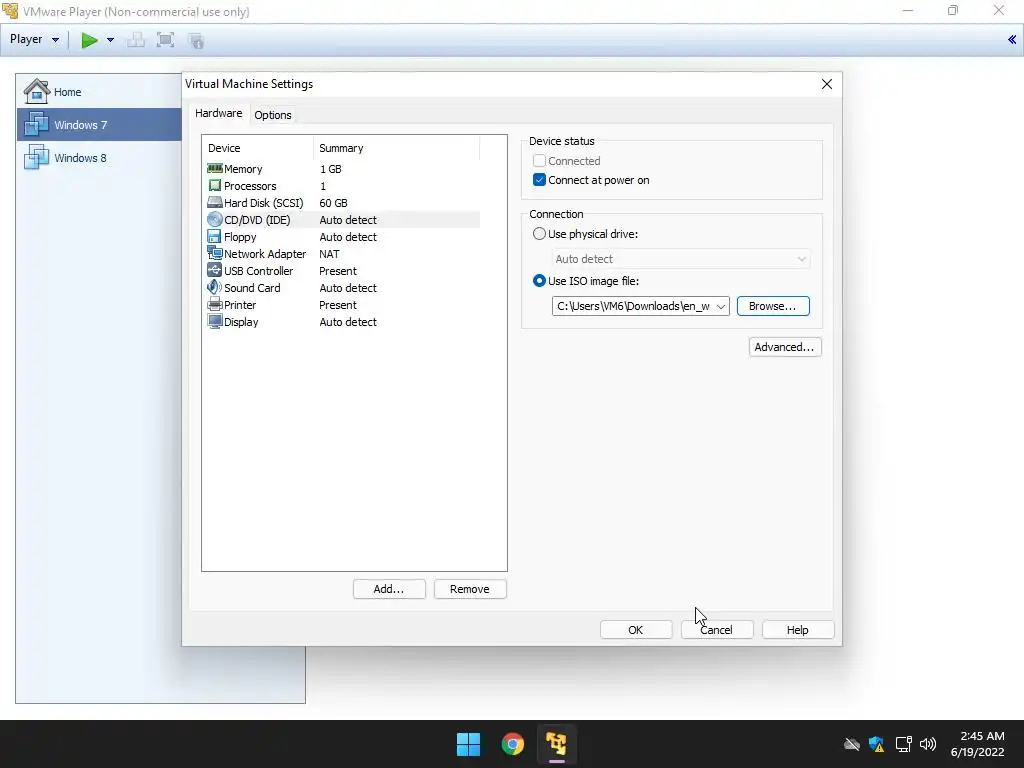Screen dimensions: 1024x768
Task: Click the Summary column header
Action: (396, 148)
